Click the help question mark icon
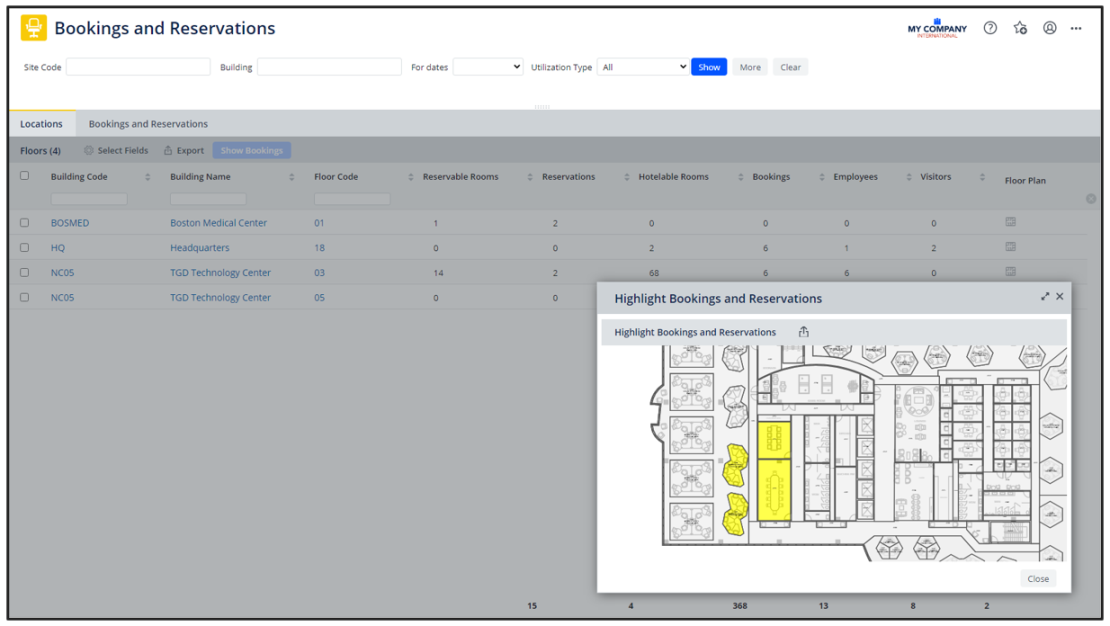The image size is (1110, 626). [x=990, y=28]
